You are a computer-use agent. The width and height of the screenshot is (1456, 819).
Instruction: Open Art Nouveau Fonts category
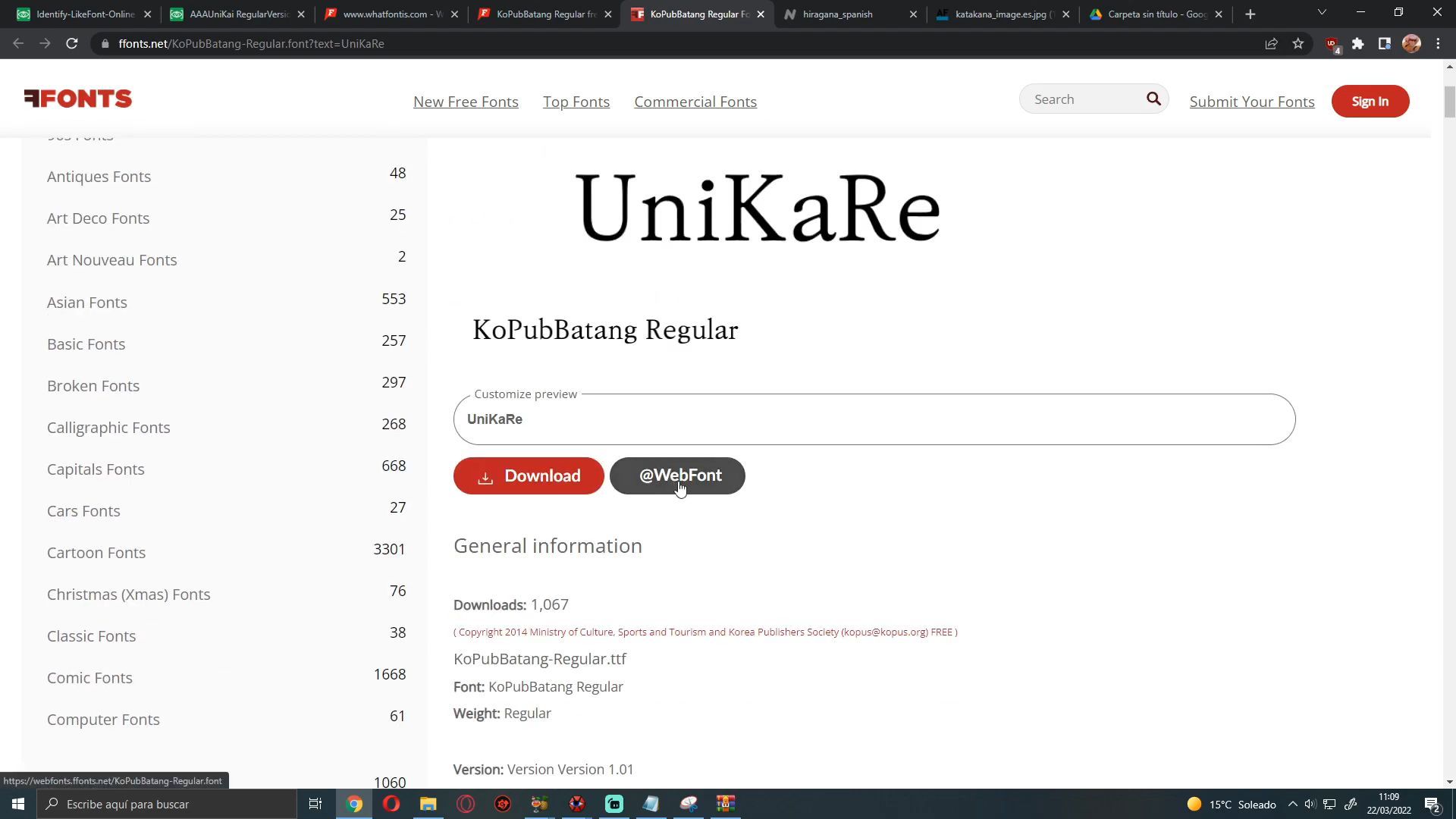[x=111, y=260]
